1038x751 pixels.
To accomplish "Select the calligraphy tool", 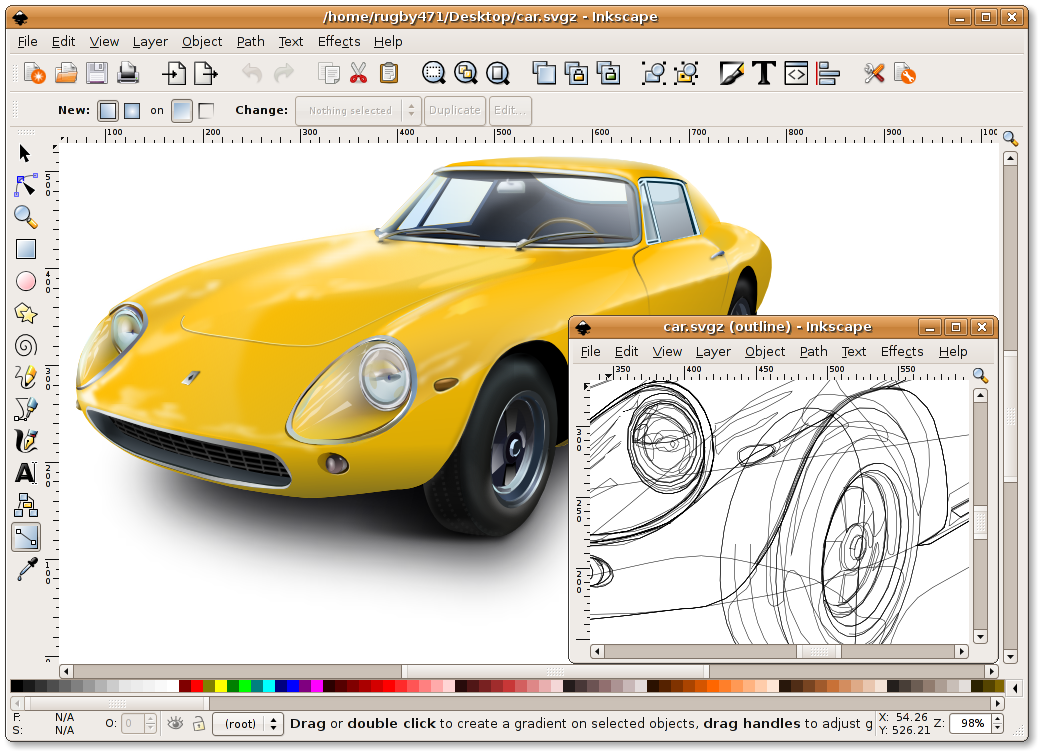I will click(x=26, y=440).
